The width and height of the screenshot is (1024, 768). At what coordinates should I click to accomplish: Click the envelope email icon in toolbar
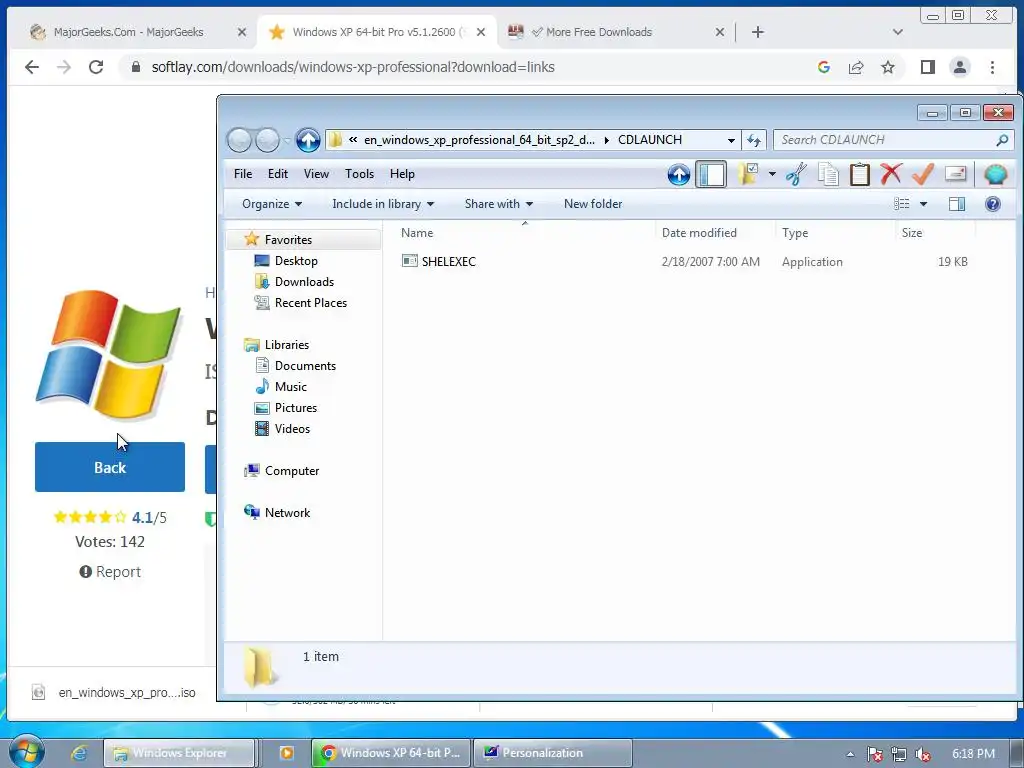click(x=955, y=174)
